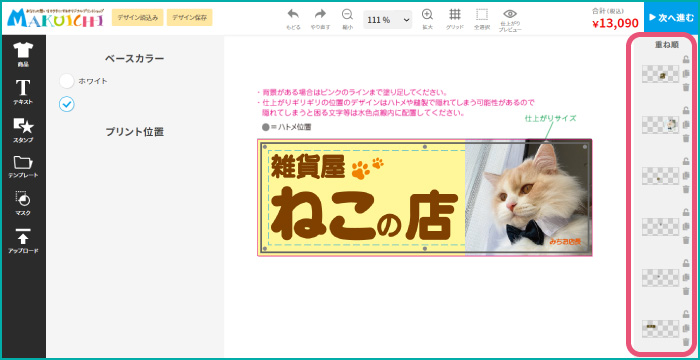This screenshot has width=700, height=360.
Task: Select the fourth layer thumbnail
Action: click(x=660, y=227)
